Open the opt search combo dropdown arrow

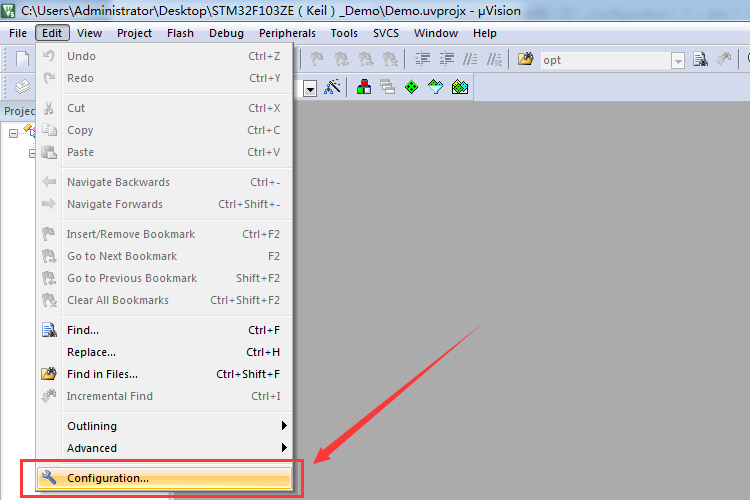(x=678, y=61)
